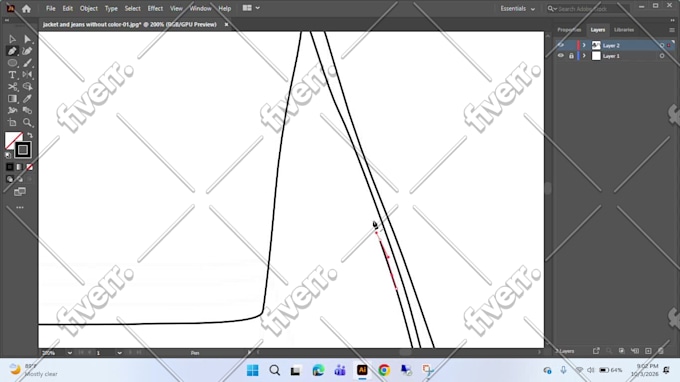Select the Curvature tool
This screenshot has height=382, width=680.
tap(27, 51)
